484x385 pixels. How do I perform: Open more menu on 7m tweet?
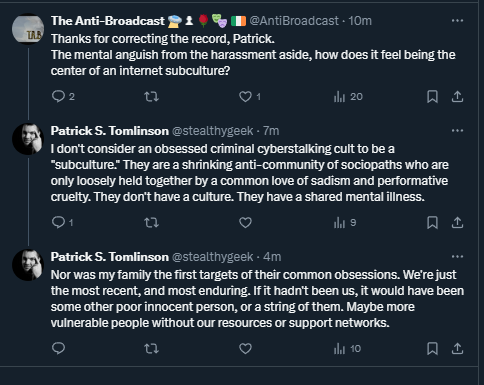(457, 130)
